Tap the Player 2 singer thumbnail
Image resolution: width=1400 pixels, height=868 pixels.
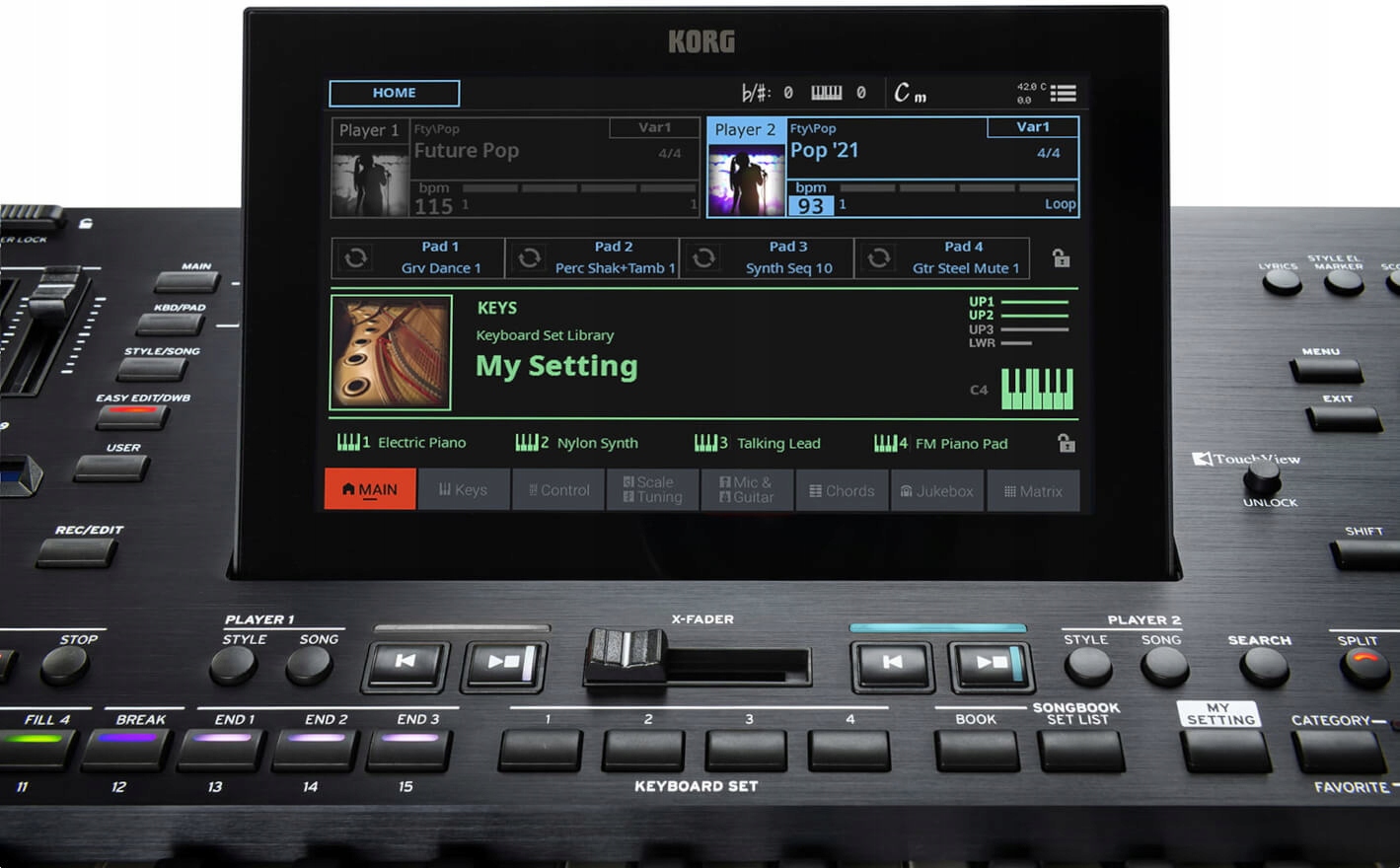click(747, 181)
